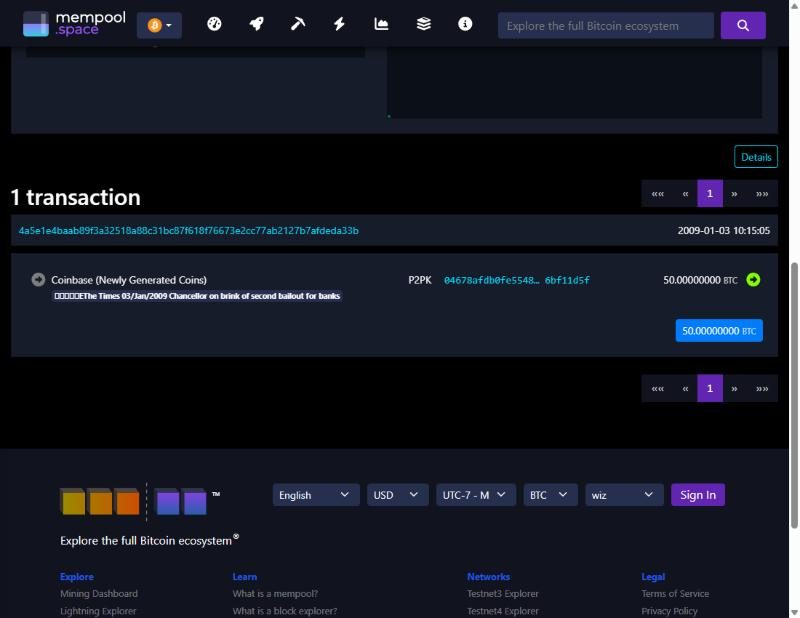Click the blue 50.00000000 BTC total button

pos(719,331)
